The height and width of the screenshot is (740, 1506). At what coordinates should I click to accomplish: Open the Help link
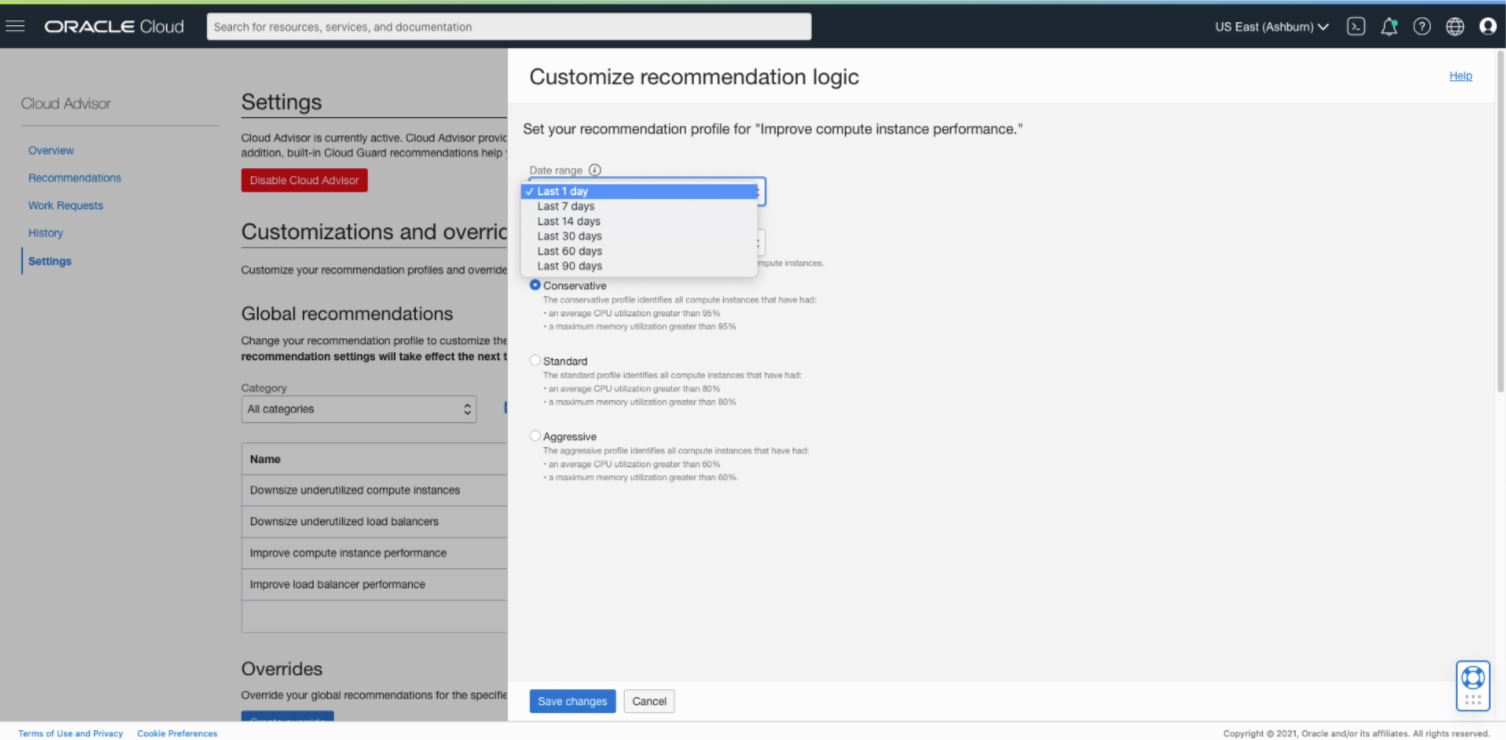click(1460, 75)
